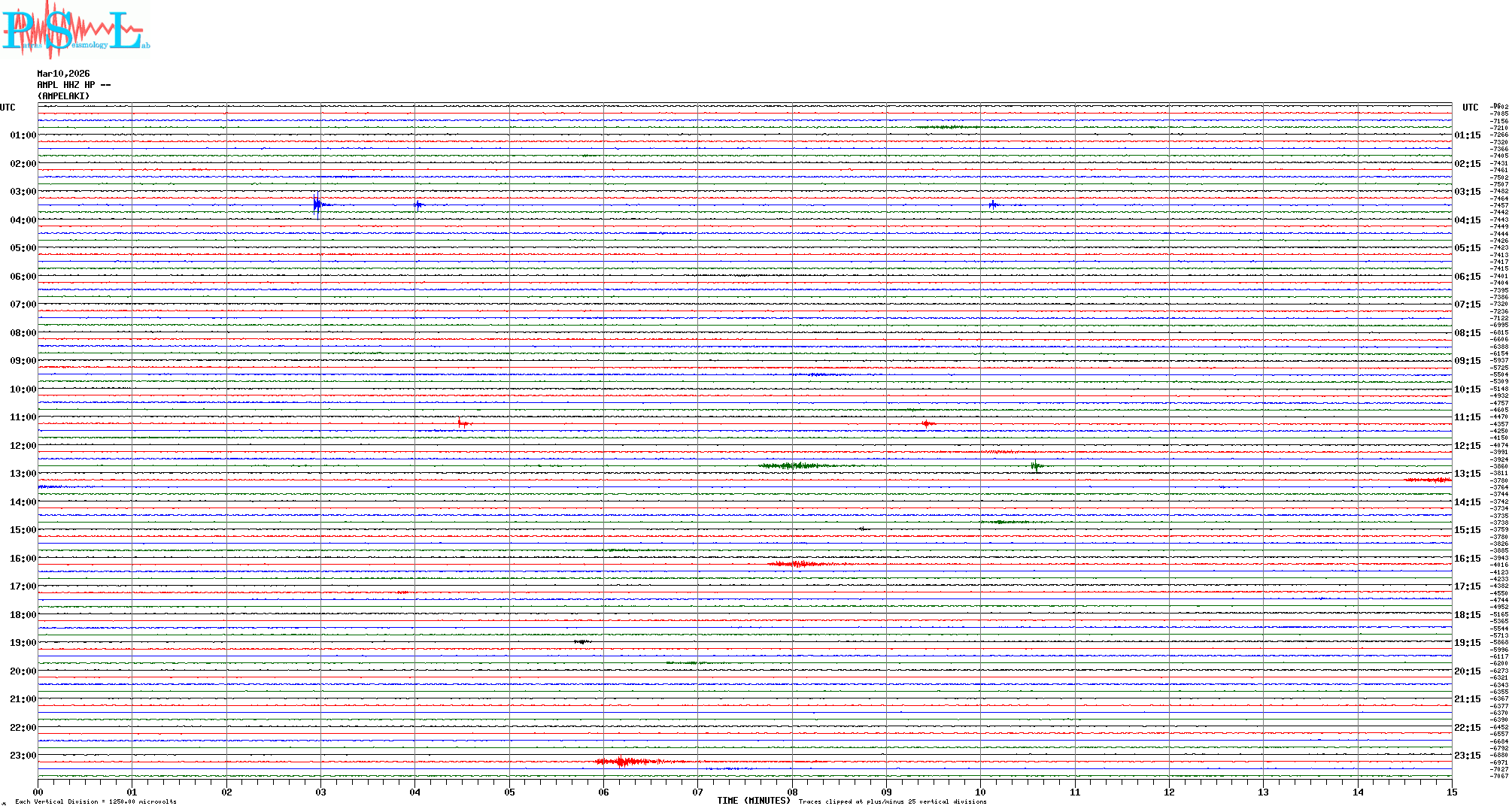
Task: Select the 03:00 hour label on the left axis
Action: point(23,192)
